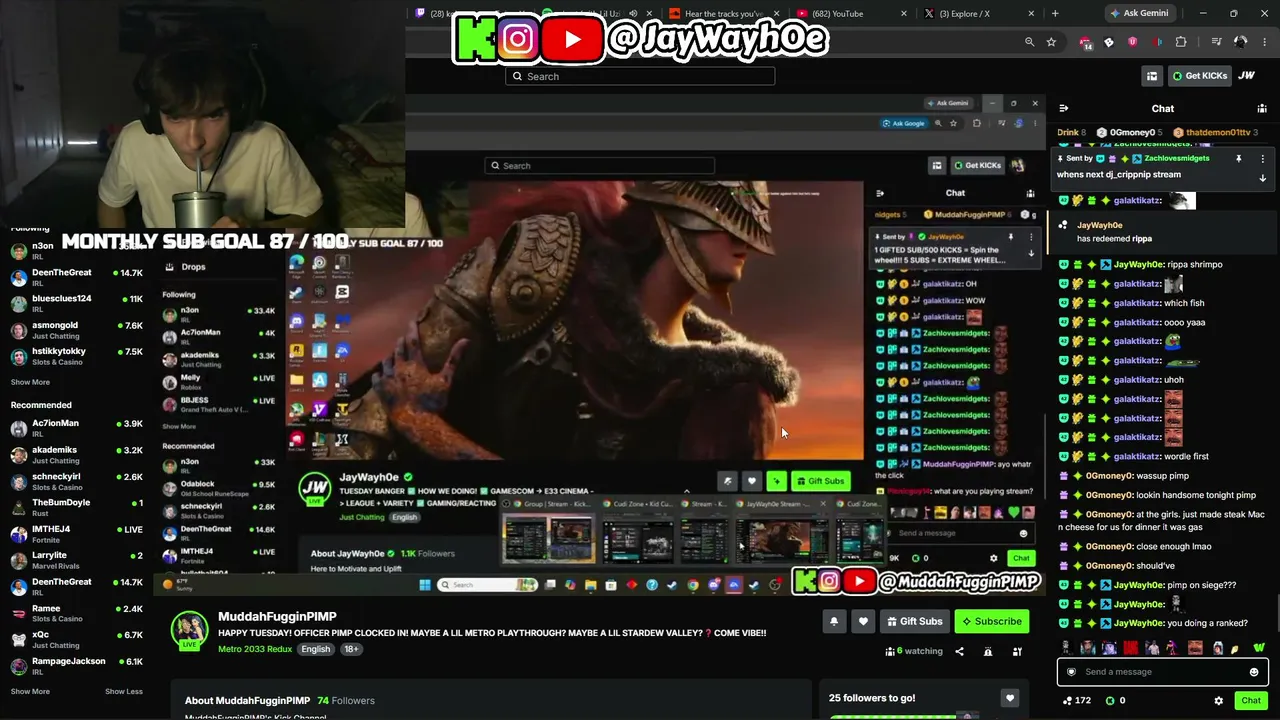This screenshot has height=720, width=1280.
Task: Click the alarm-light report icon beside share
Action: pos(988,651)
